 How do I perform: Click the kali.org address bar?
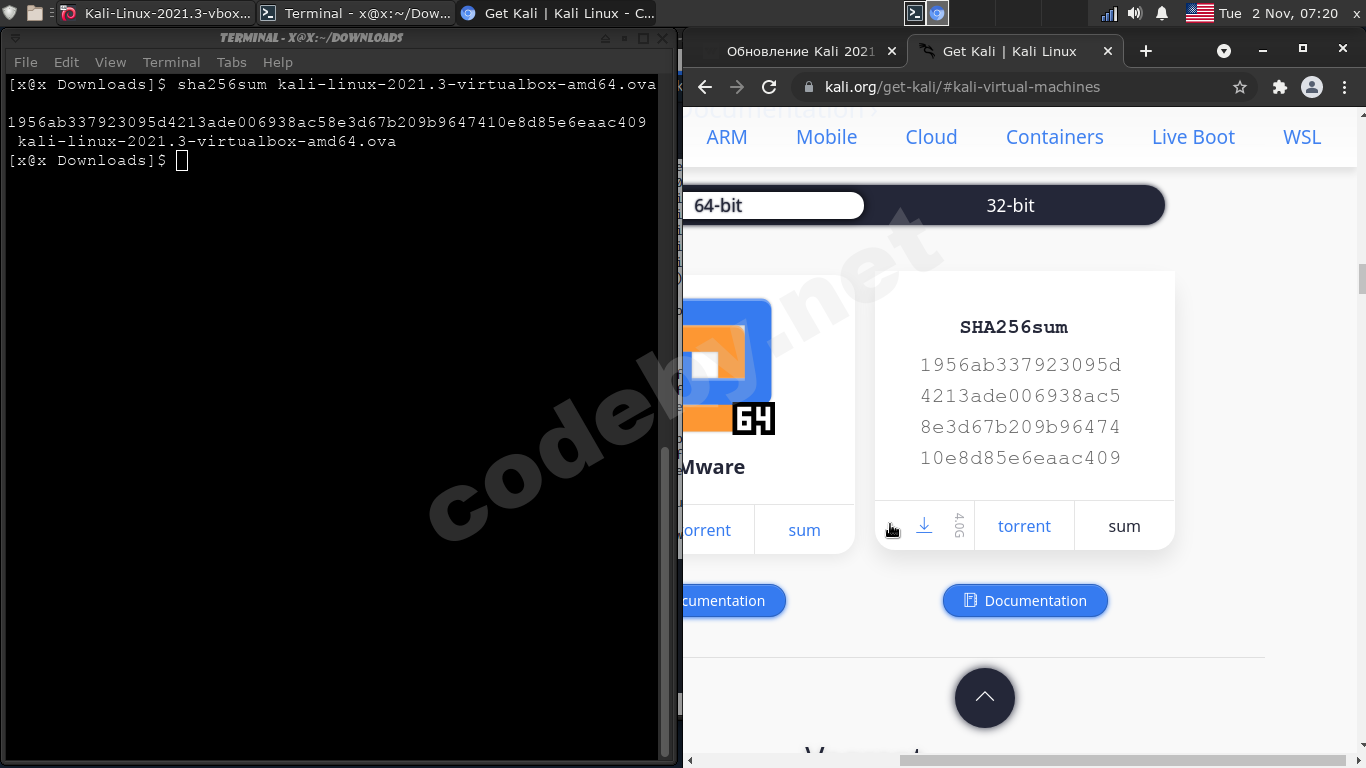1025,87
